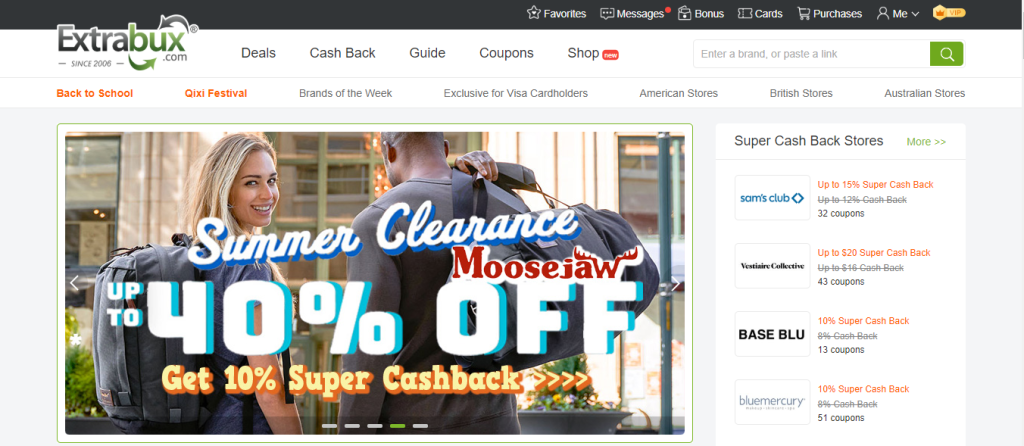
Task: Open the Back to School link
Action: pos(95,93)
